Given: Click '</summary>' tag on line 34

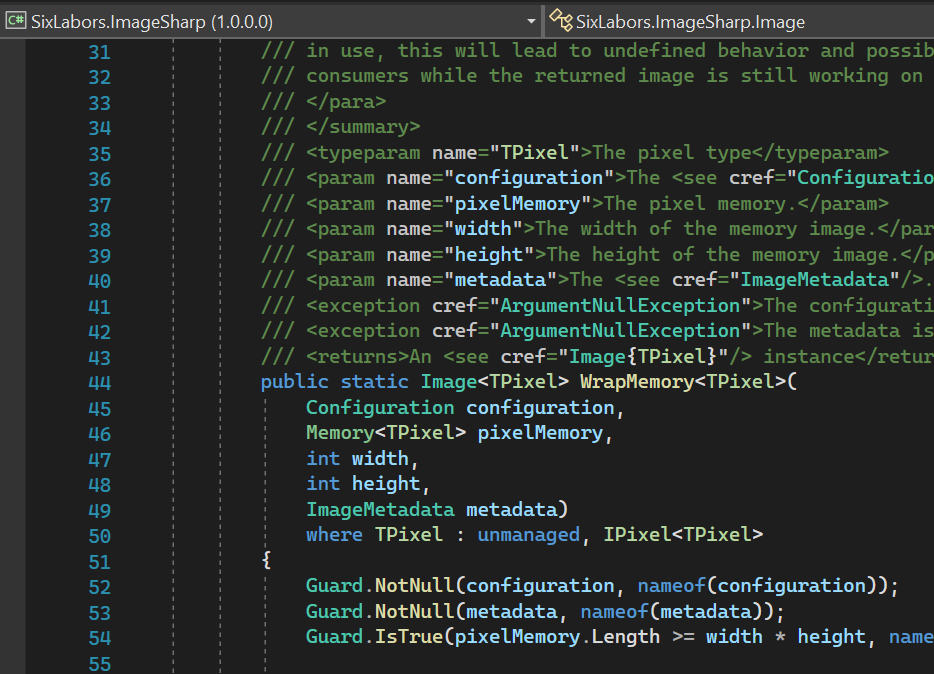Looking at the screenshot, I should click(363, 127).
